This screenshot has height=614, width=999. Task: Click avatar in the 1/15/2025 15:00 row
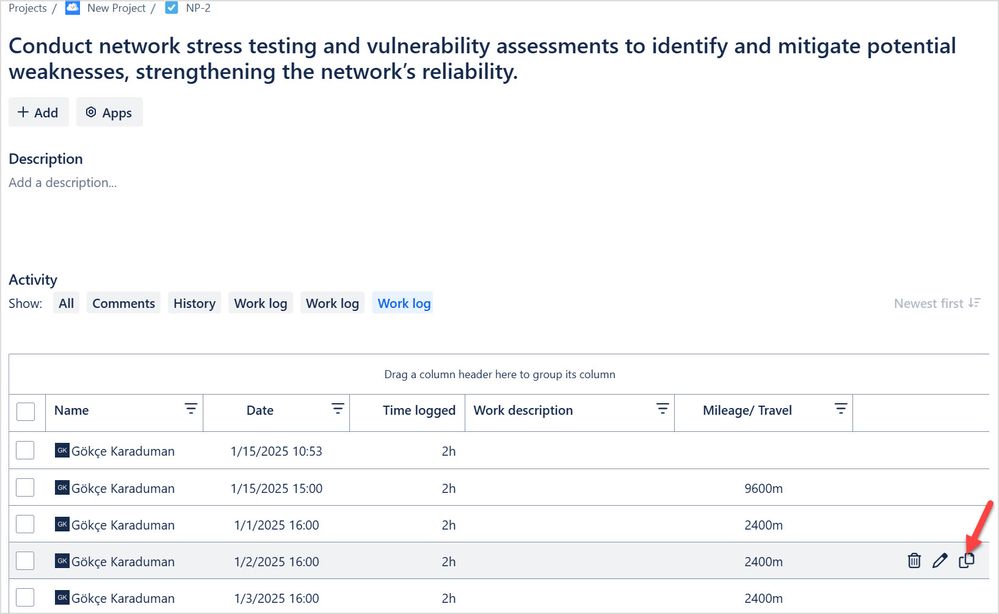62,488
